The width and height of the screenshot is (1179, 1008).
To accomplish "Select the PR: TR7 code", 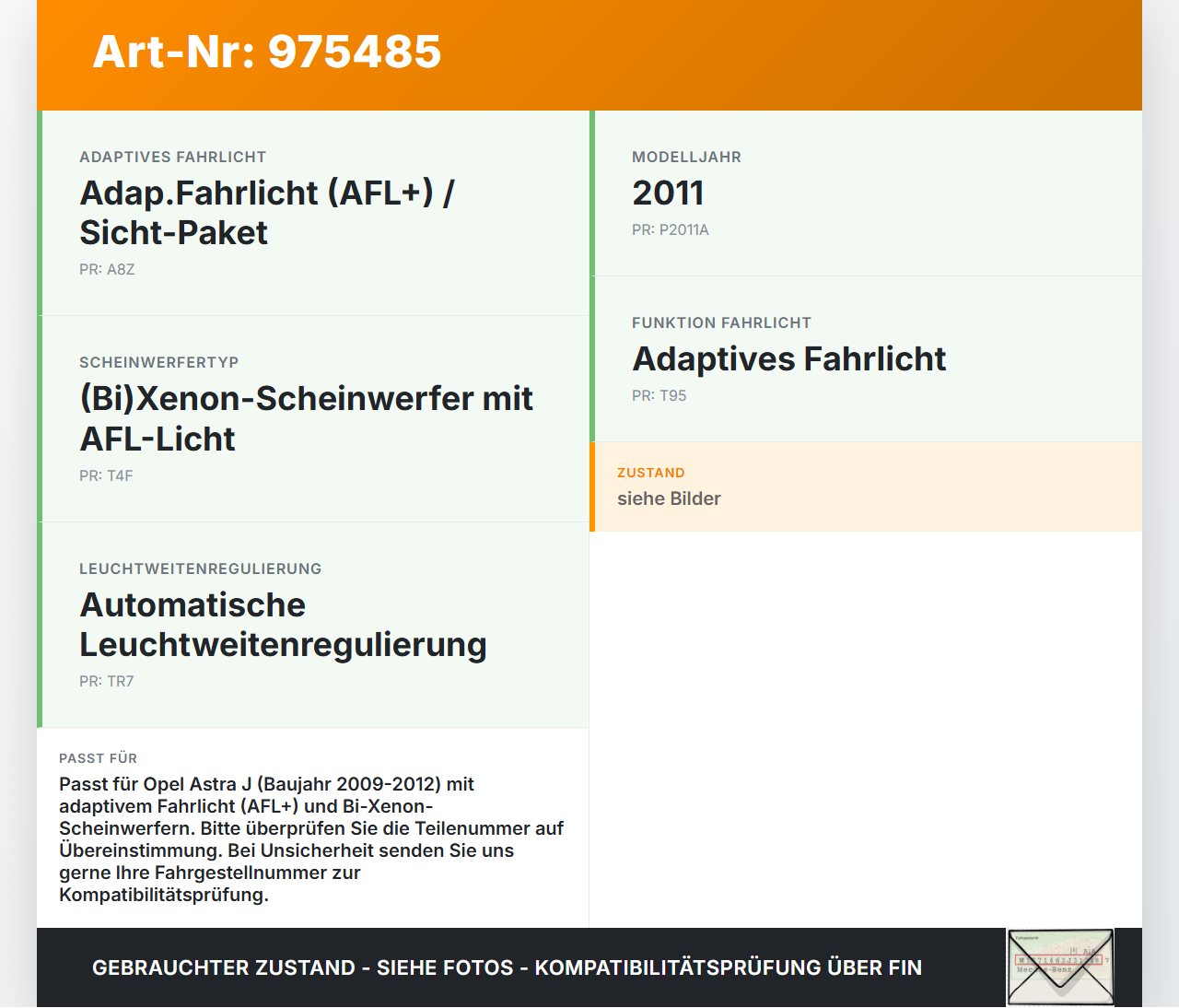I will point(107,682).
